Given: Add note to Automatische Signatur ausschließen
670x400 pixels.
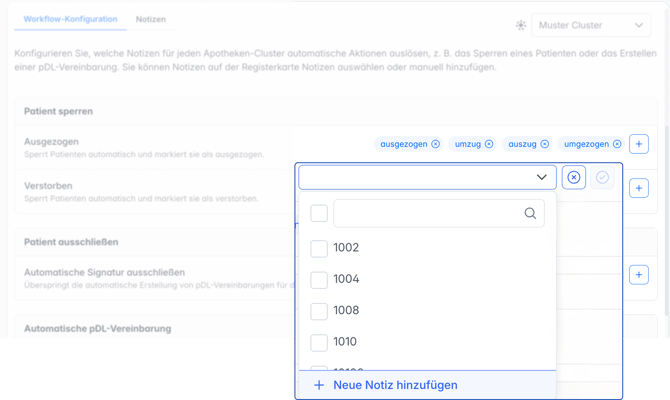Looking at the screenshot, I should (639, 275).
